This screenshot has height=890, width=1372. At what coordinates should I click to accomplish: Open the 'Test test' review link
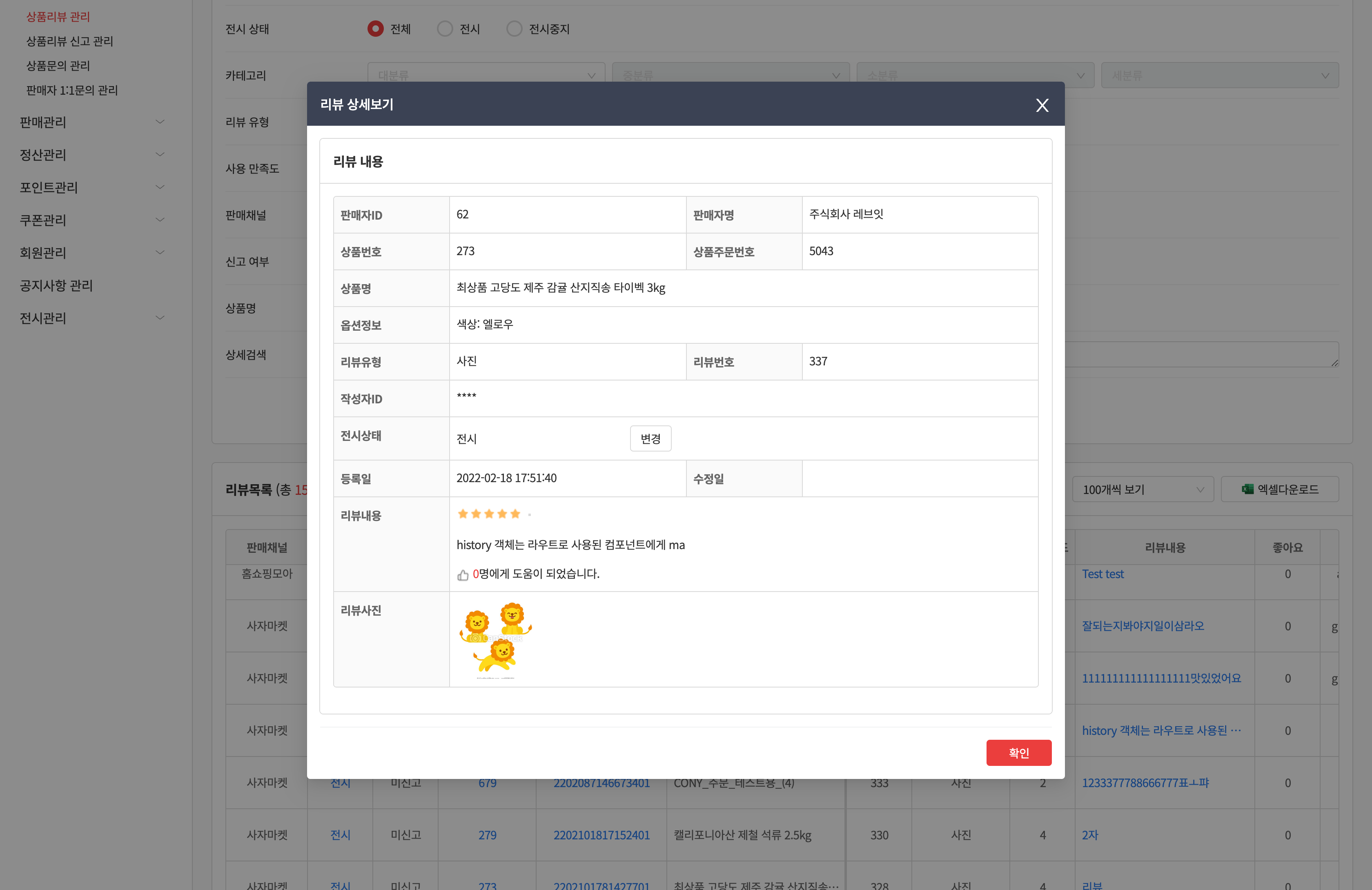[x=1102, y=574]
